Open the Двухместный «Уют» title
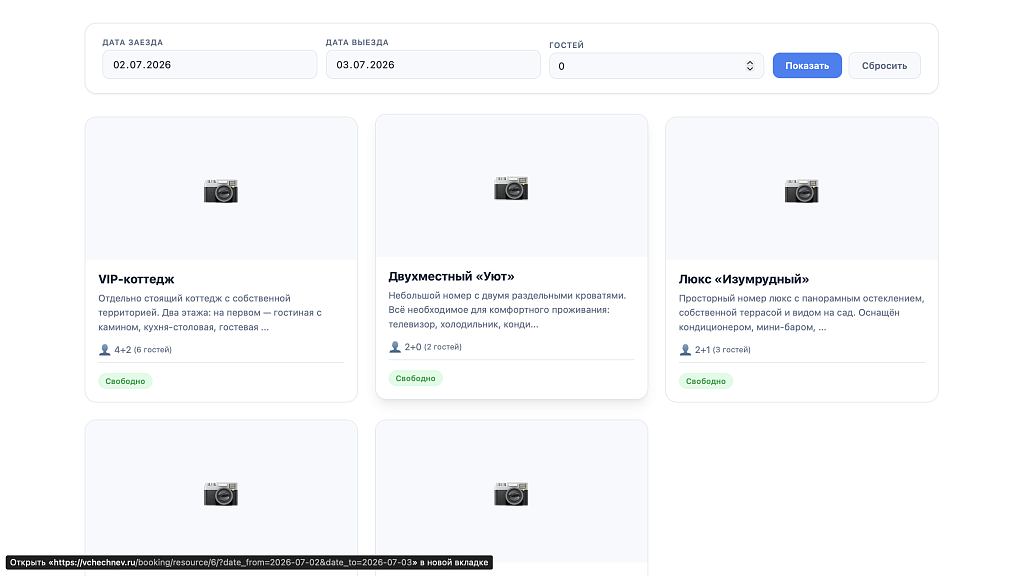The height and width of the screenshot is (576, 1024). tap(451, 276)
